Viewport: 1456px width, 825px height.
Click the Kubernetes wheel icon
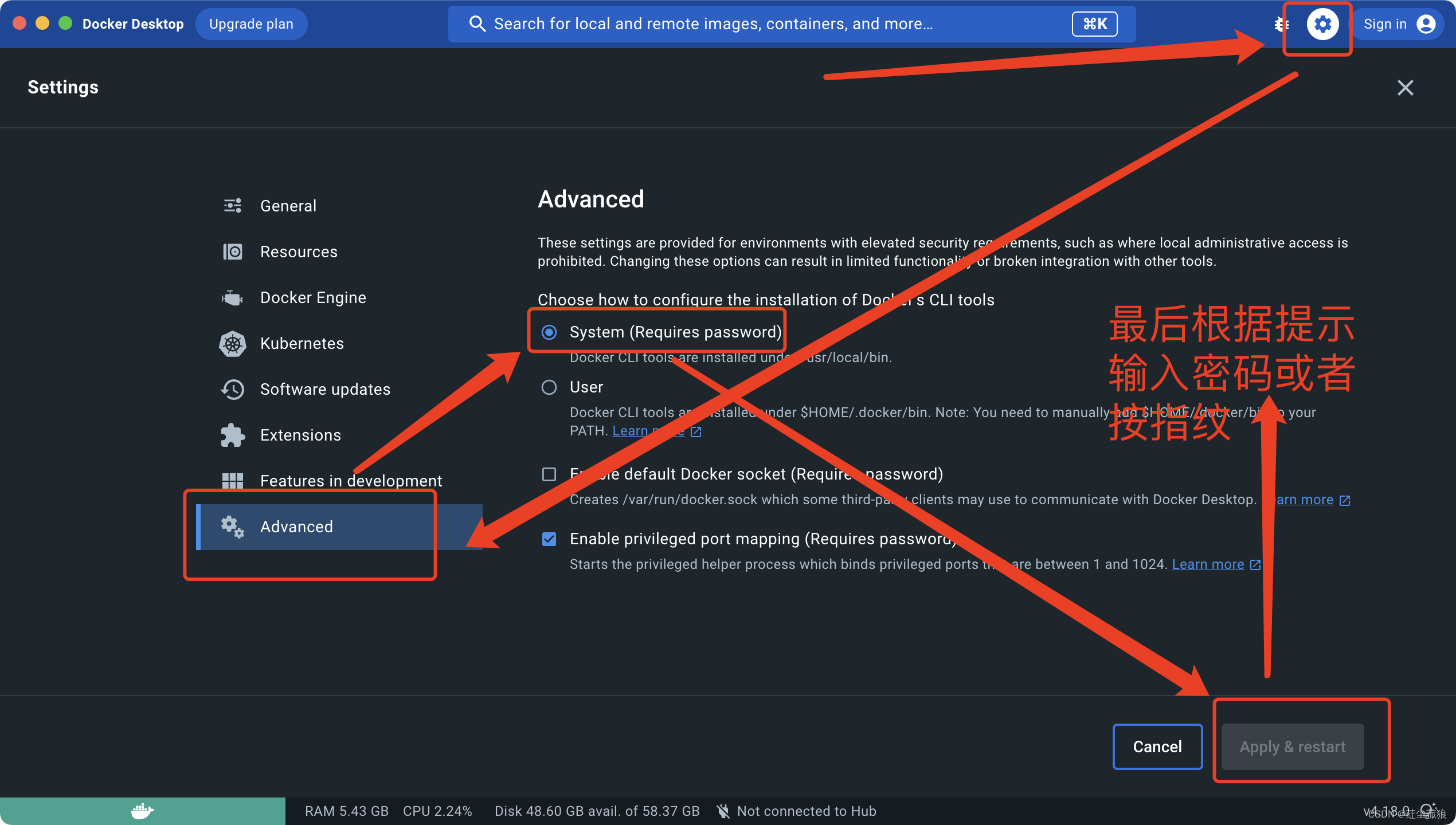click(x=232, y=344)
